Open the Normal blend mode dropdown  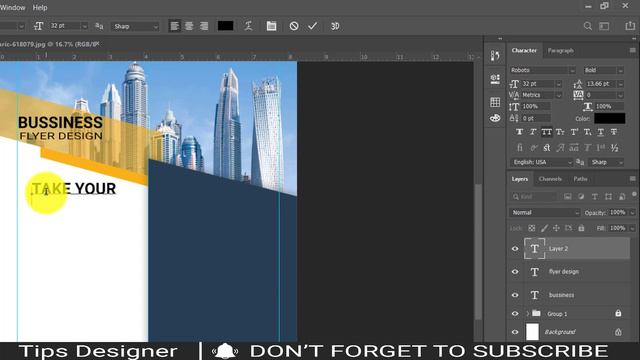[x=544, y=213]
